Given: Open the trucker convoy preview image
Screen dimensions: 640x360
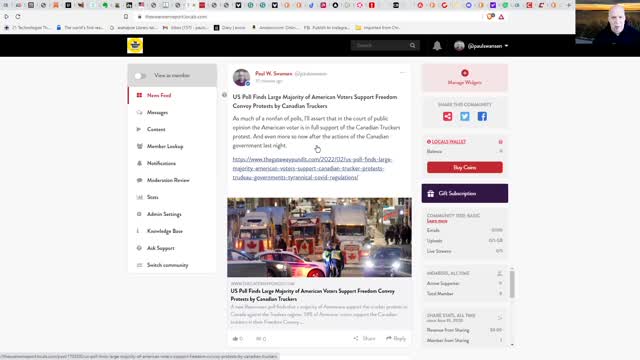Looking at the screenshot, I should pyautogui.click(x=319, y=237).
